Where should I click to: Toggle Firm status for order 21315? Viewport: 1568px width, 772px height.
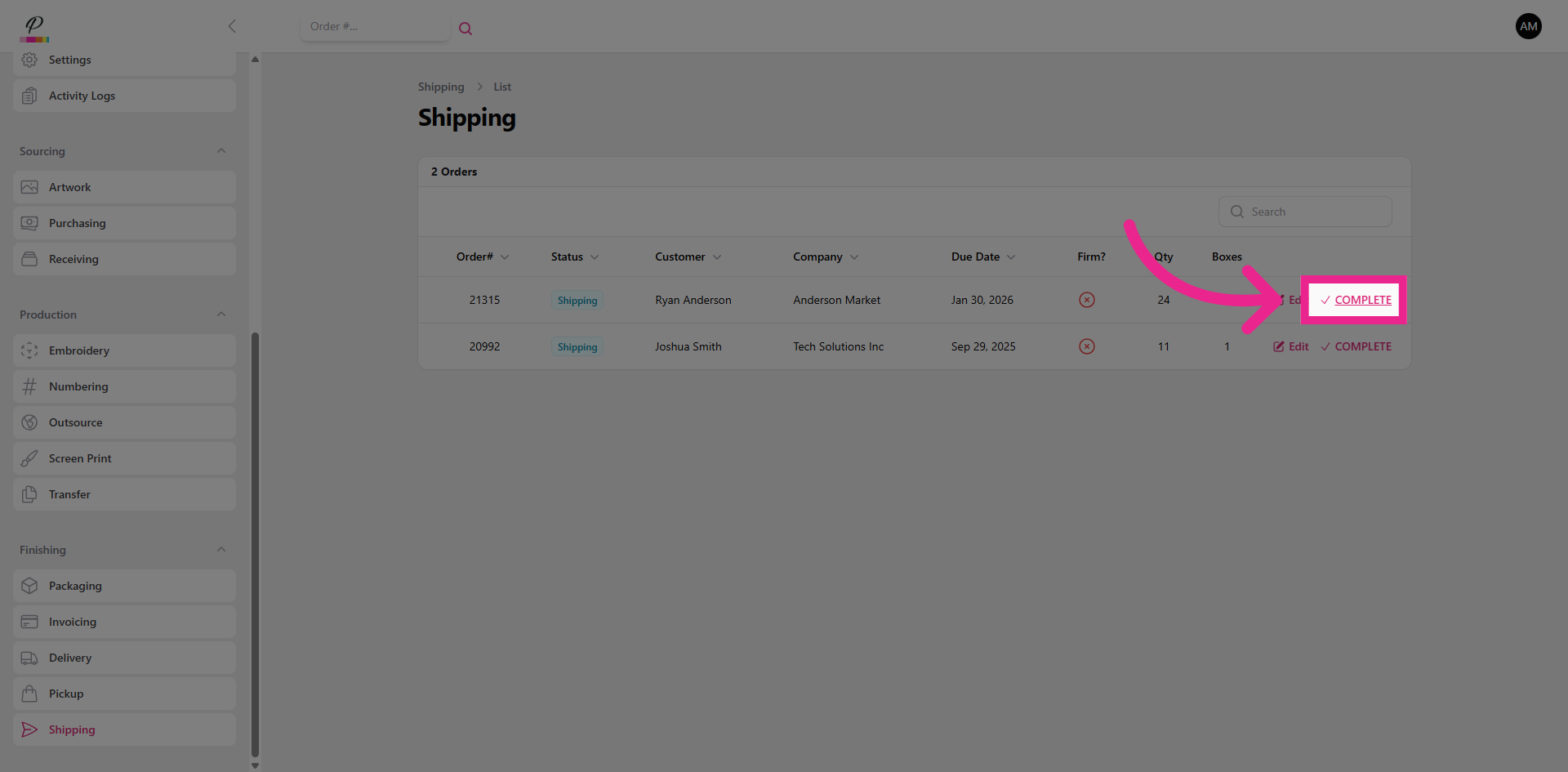(x=1086, y=300)
